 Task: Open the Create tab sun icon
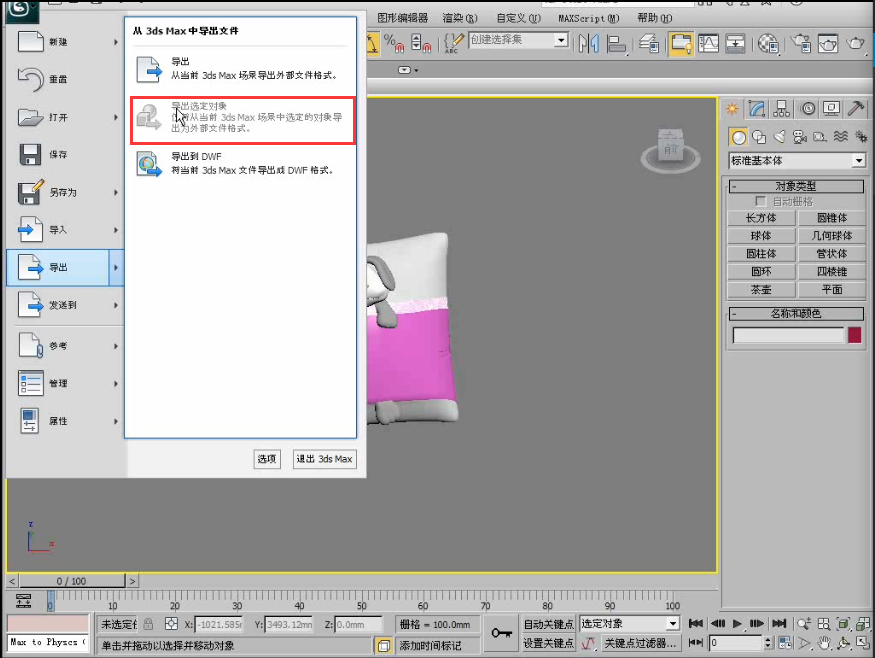pyautogui.click(x=732, y=109)
